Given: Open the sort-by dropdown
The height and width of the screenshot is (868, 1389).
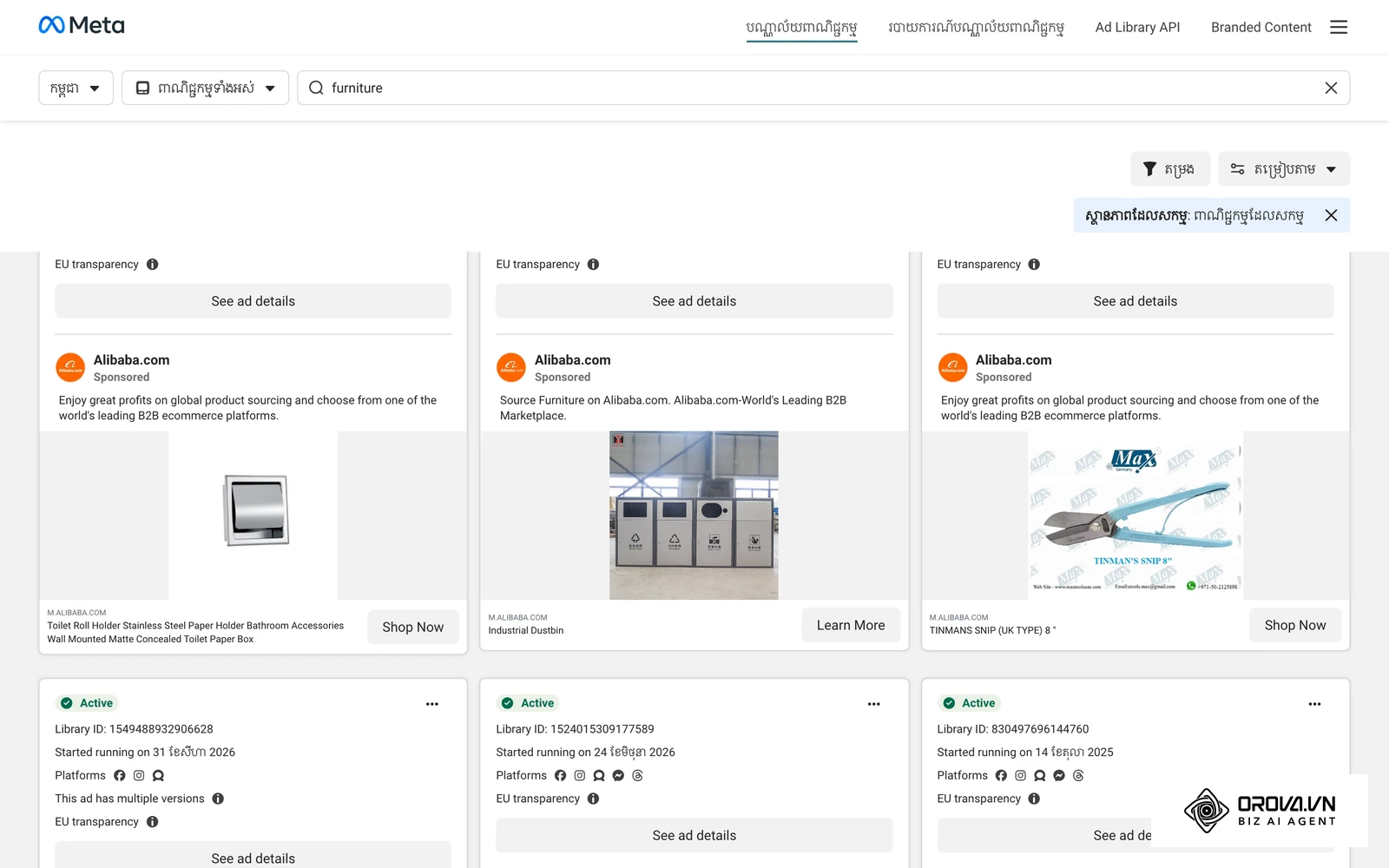Looking at the screenshot, I should (1284, 169).
